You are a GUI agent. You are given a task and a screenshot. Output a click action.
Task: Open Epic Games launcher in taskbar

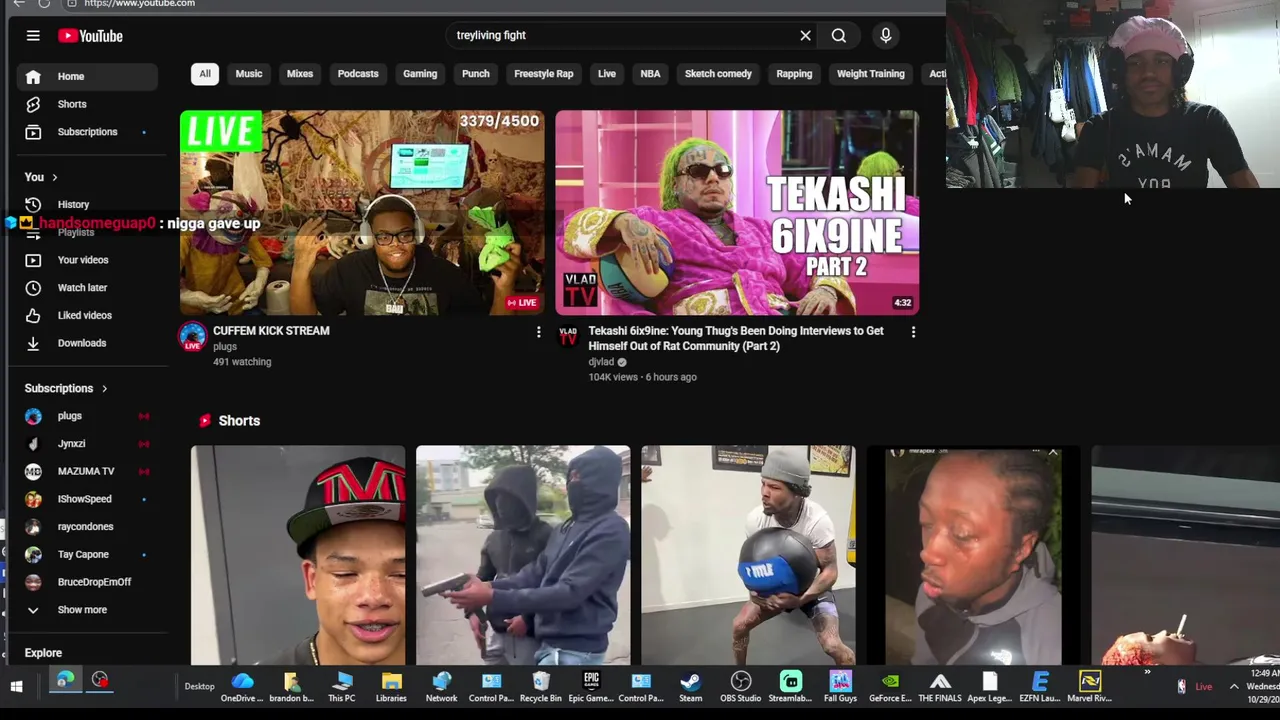click(591, 686)
